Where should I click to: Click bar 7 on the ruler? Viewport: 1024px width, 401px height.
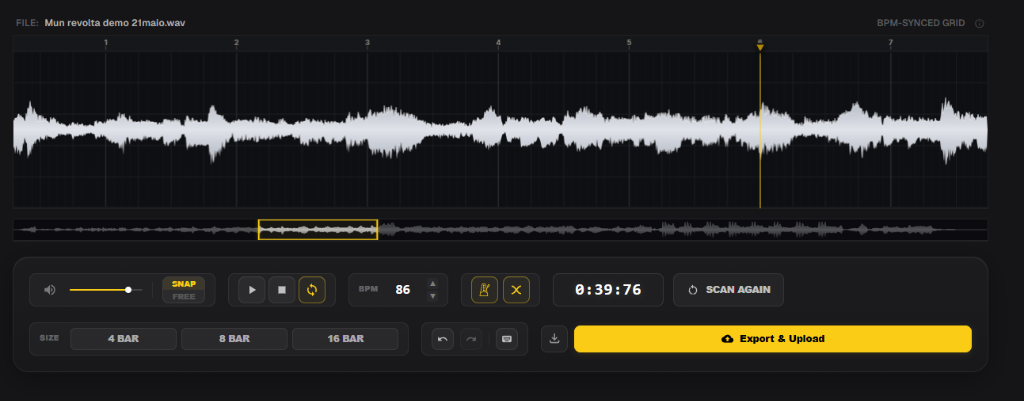890,43
